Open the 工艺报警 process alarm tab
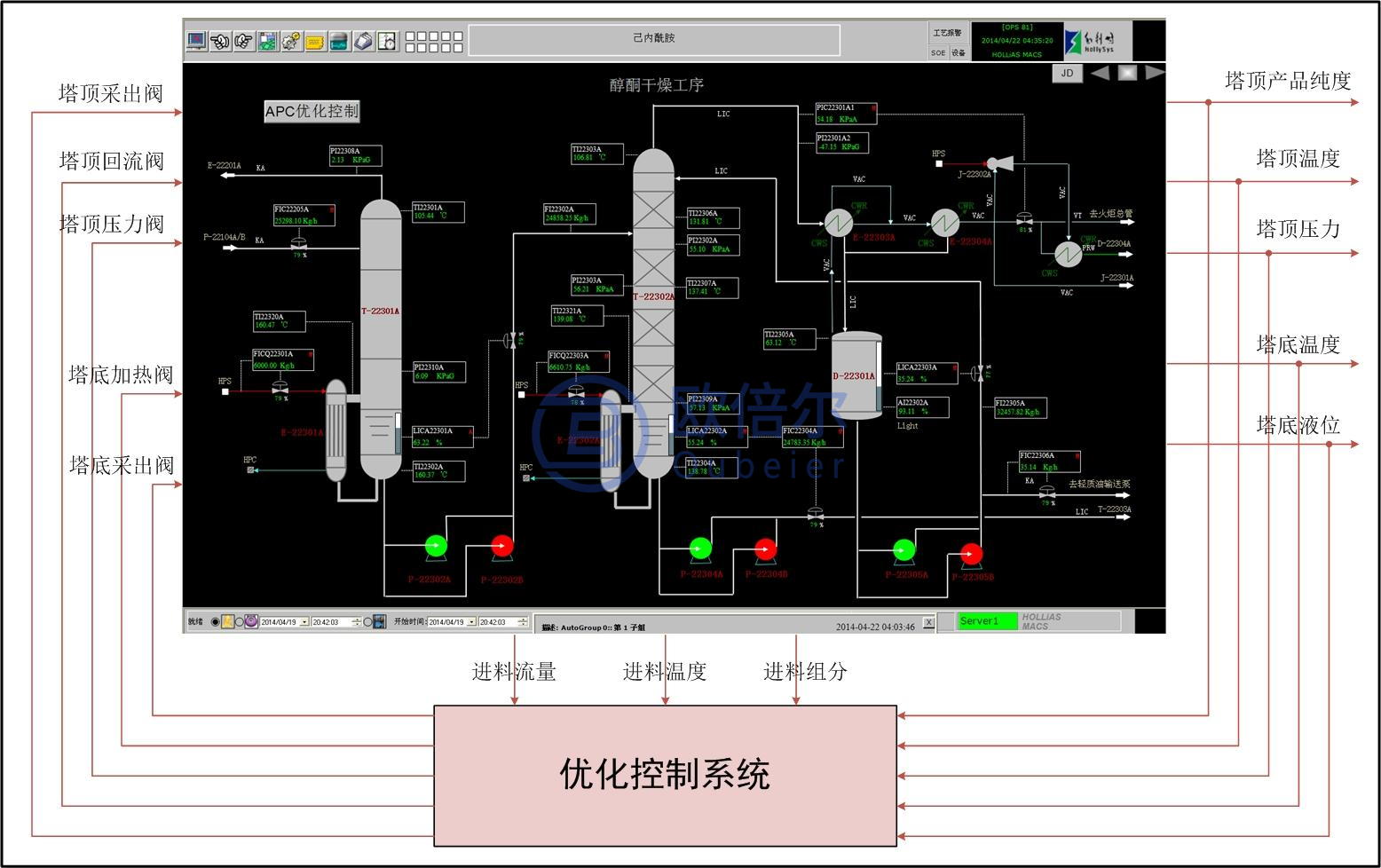The height and width of the screenshot is (868, 1381). coord(947,33)
